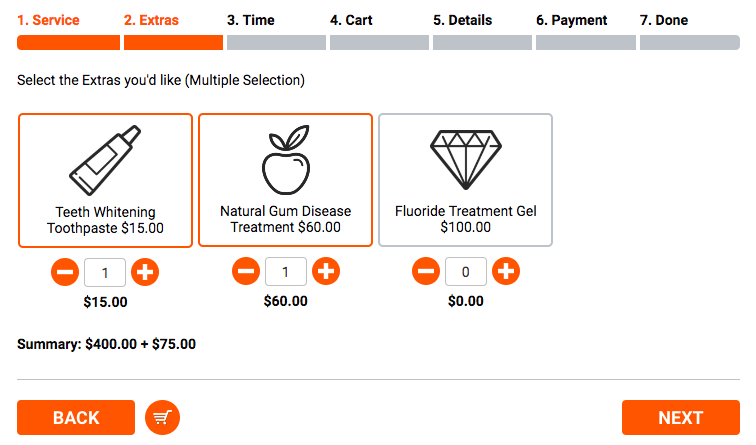
Task: Jump to the 4. Cart step
Action: point(351,20)
